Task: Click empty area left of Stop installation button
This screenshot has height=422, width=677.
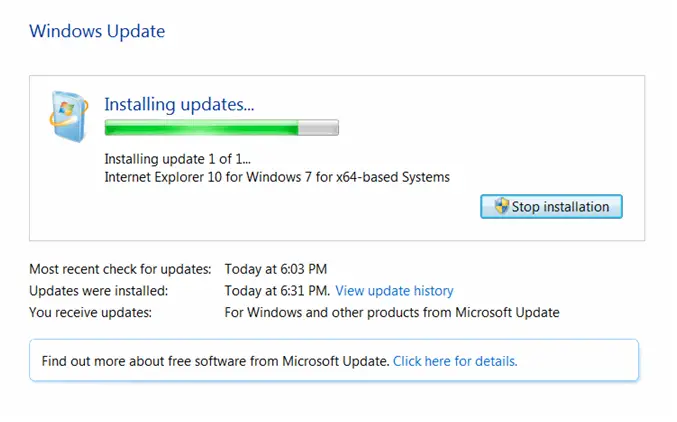Action: point(294,207)
